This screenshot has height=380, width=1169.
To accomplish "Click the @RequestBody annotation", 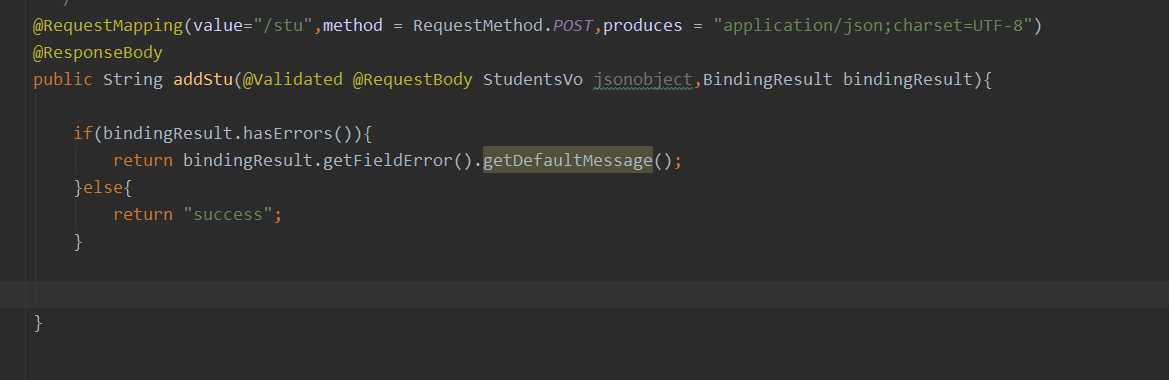I will [412, 80].
